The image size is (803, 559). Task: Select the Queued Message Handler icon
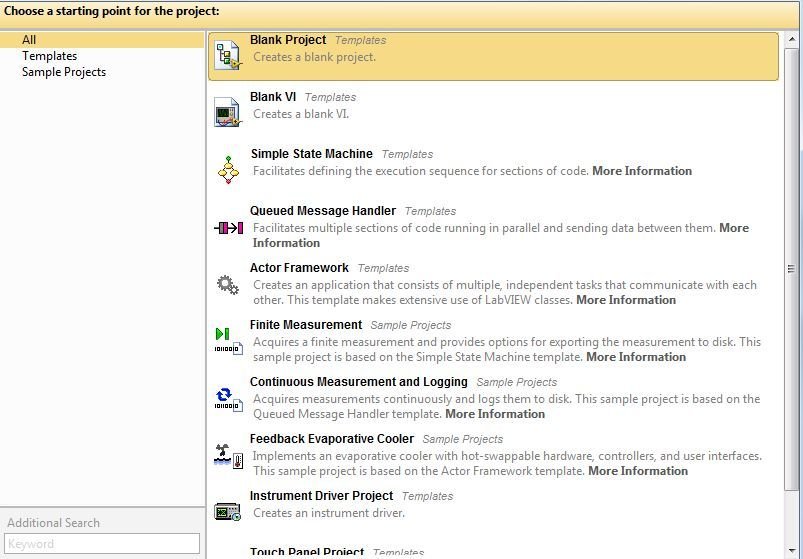[228, 228]
